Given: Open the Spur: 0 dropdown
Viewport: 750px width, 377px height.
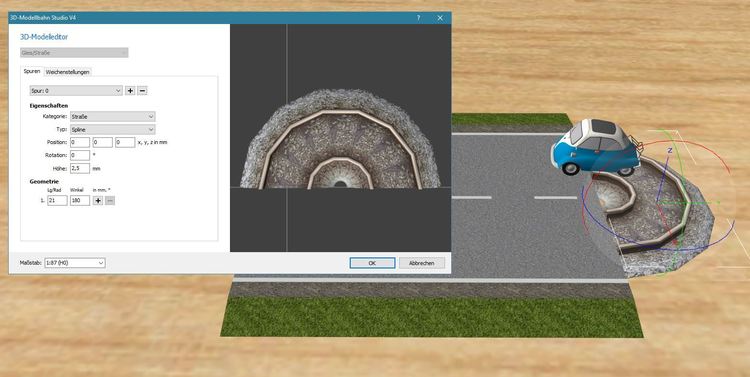Looking at the screenshot, I should [x=76, y=90].
